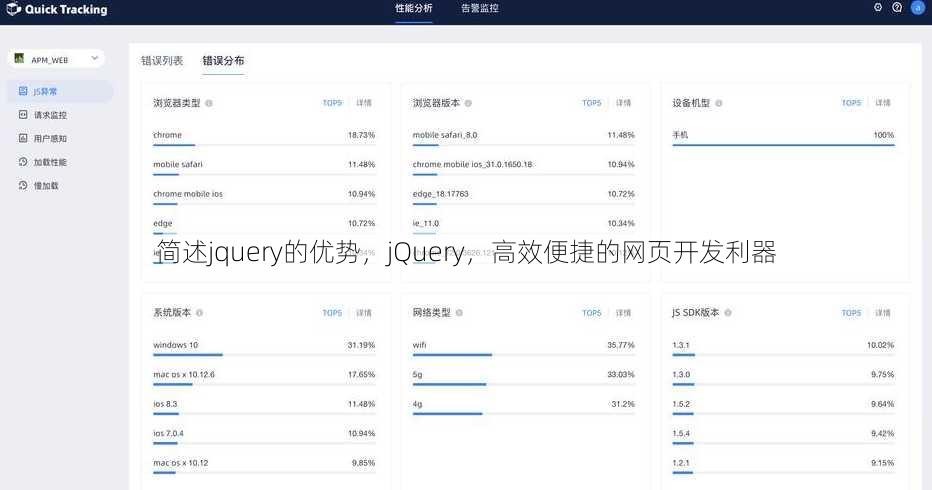Select TOP5 in 浏览器类型 card
Screen dimensions: 932x490
332,103
